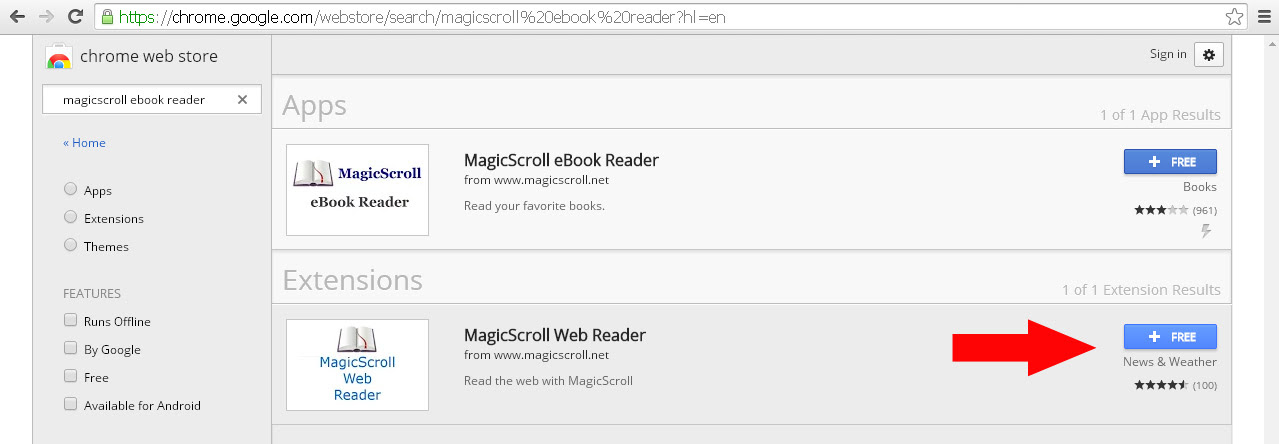Click the address bar URL field

click(660, 17)
